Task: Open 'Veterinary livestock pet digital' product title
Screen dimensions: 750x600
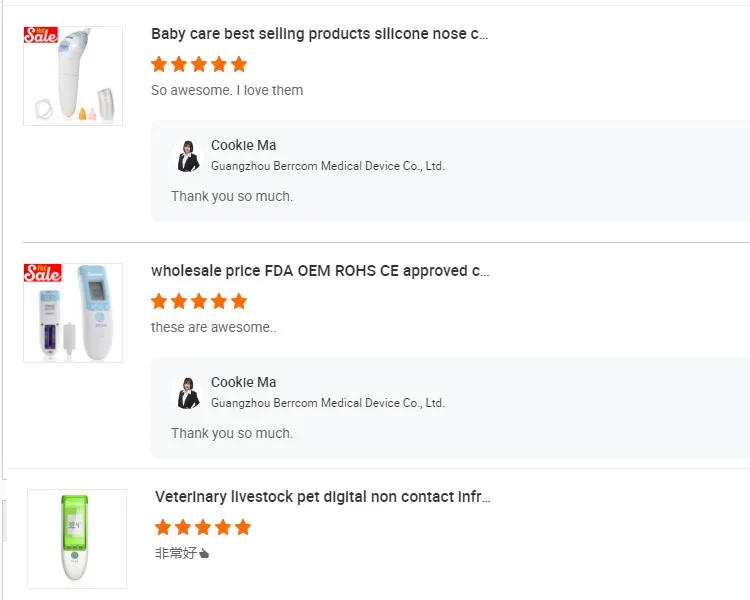Action: pos(322,497)
